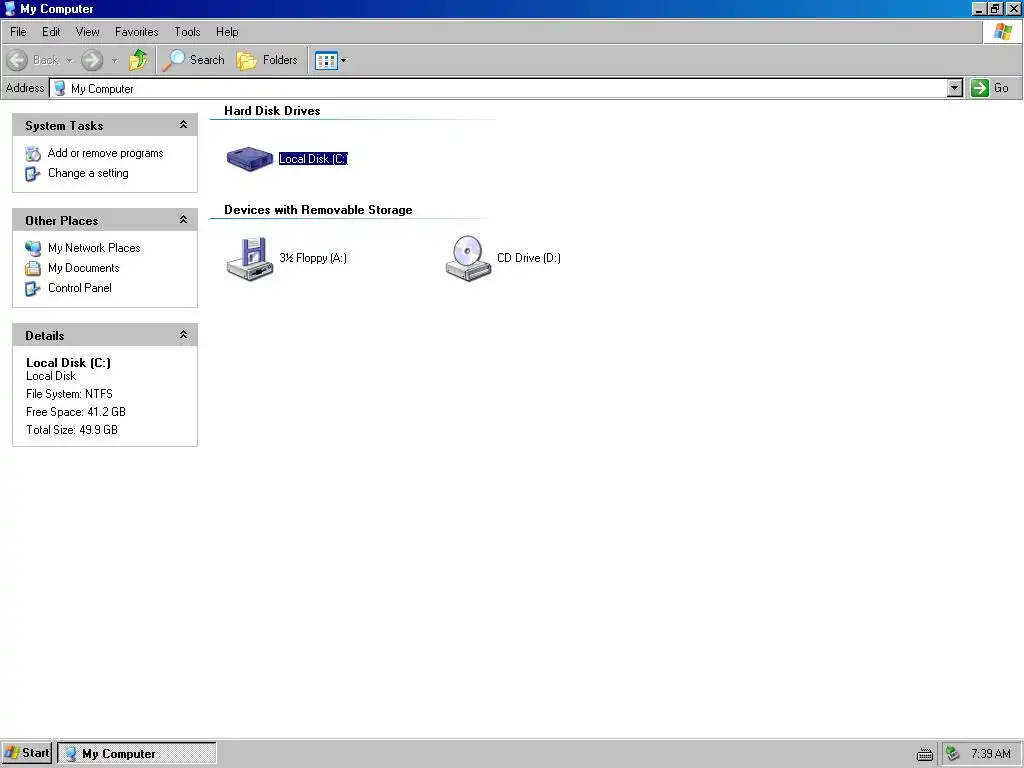Open the Forward history dropdown arrow
This screenshot has width=1024, height=768.
(115, 61)
